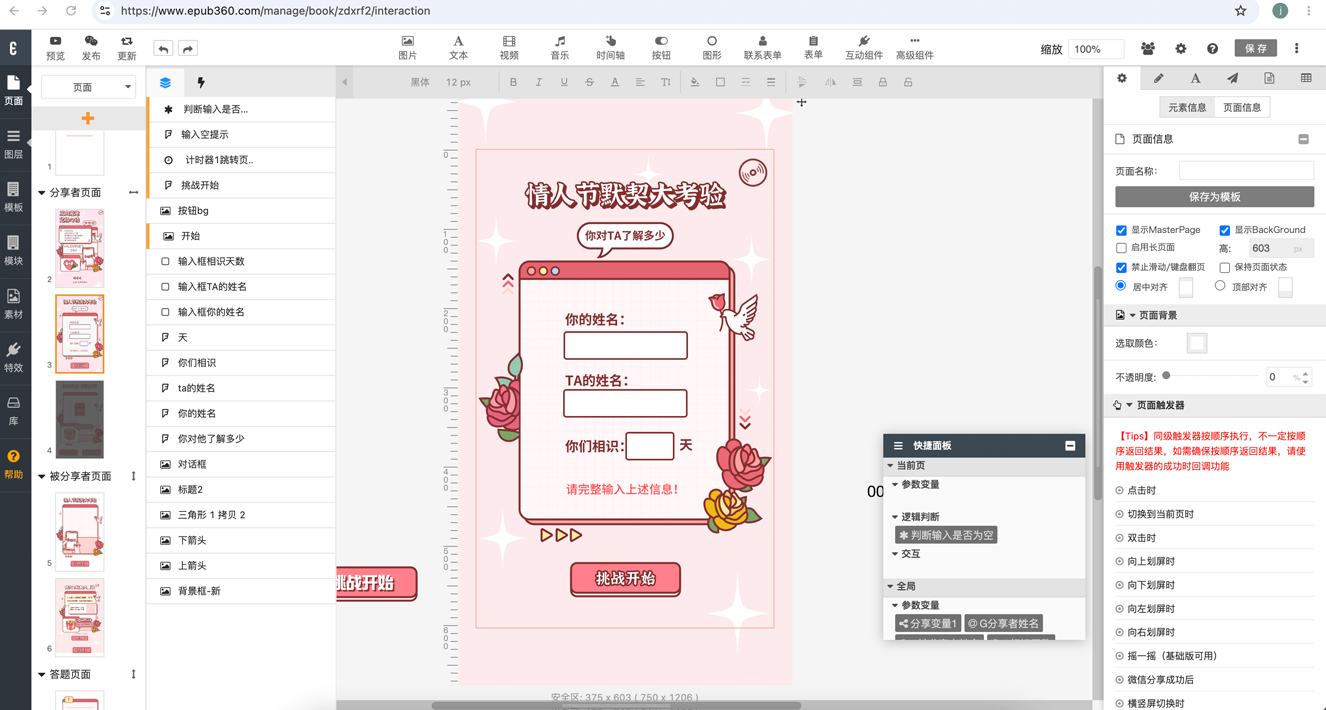
Task: Click the 缩放 zoom percentage field
Action: coord(1097,49)
